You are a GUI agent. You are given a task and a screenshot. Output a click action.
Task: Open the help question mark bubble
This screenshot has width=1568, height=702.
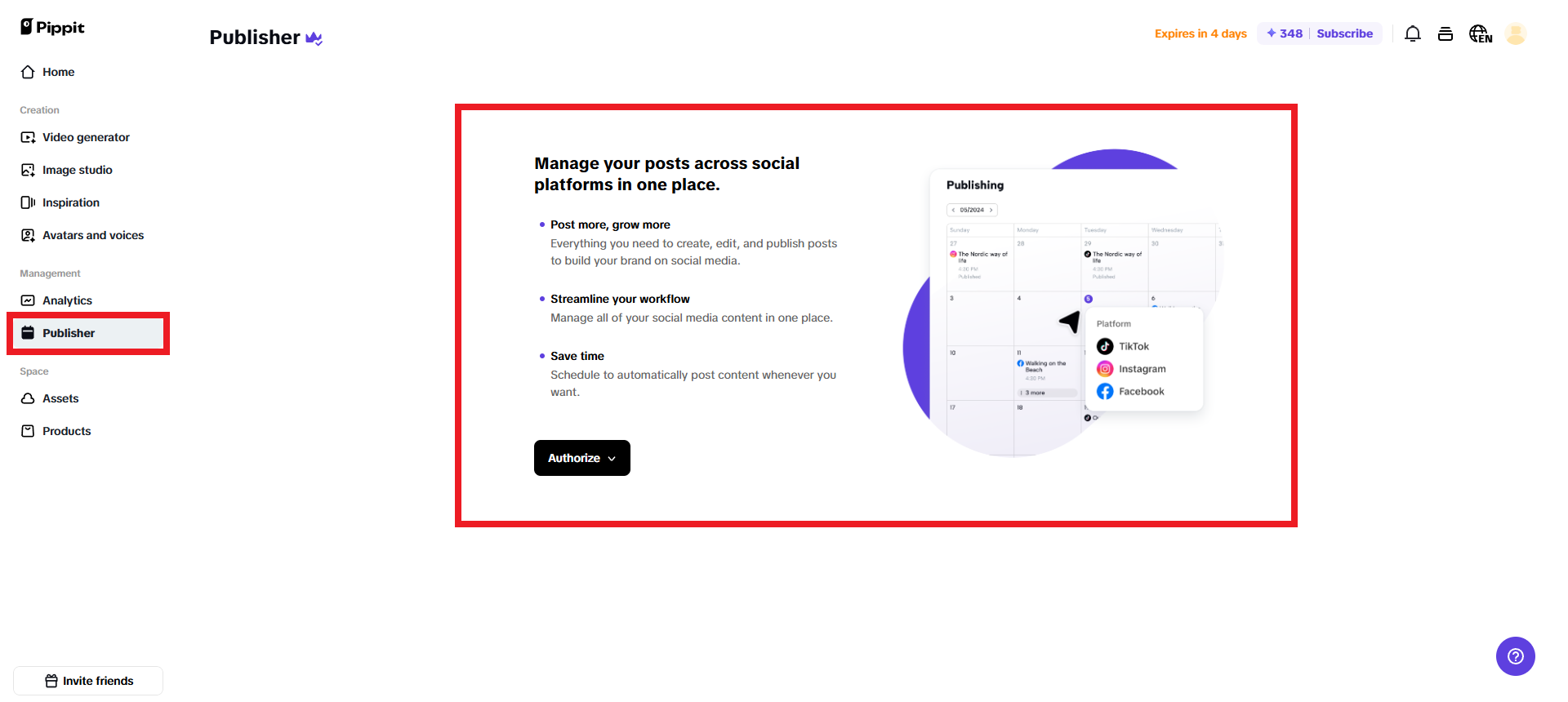(x=1515, y=656)
